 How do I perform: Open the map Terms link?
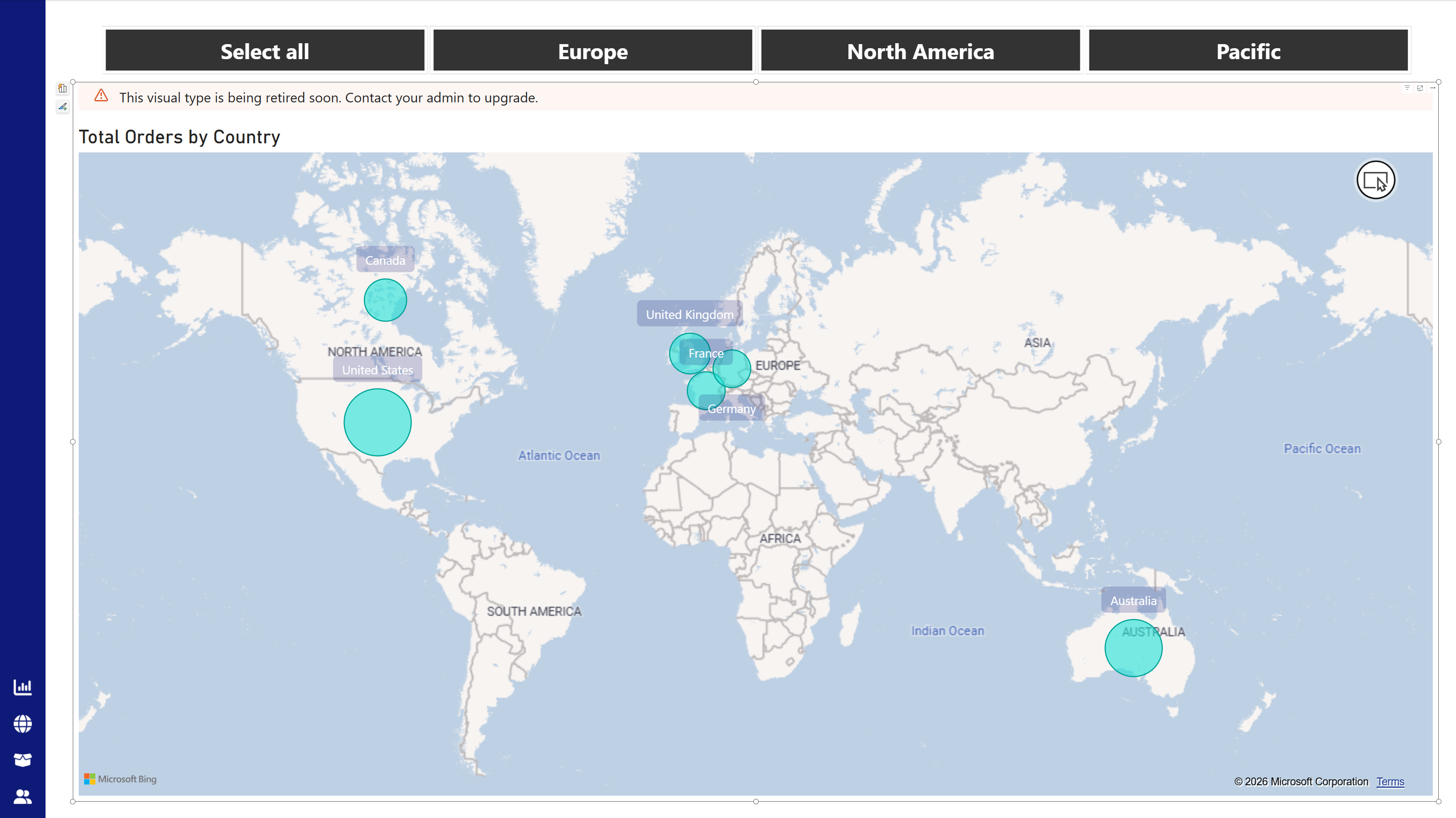(1390, 781)
